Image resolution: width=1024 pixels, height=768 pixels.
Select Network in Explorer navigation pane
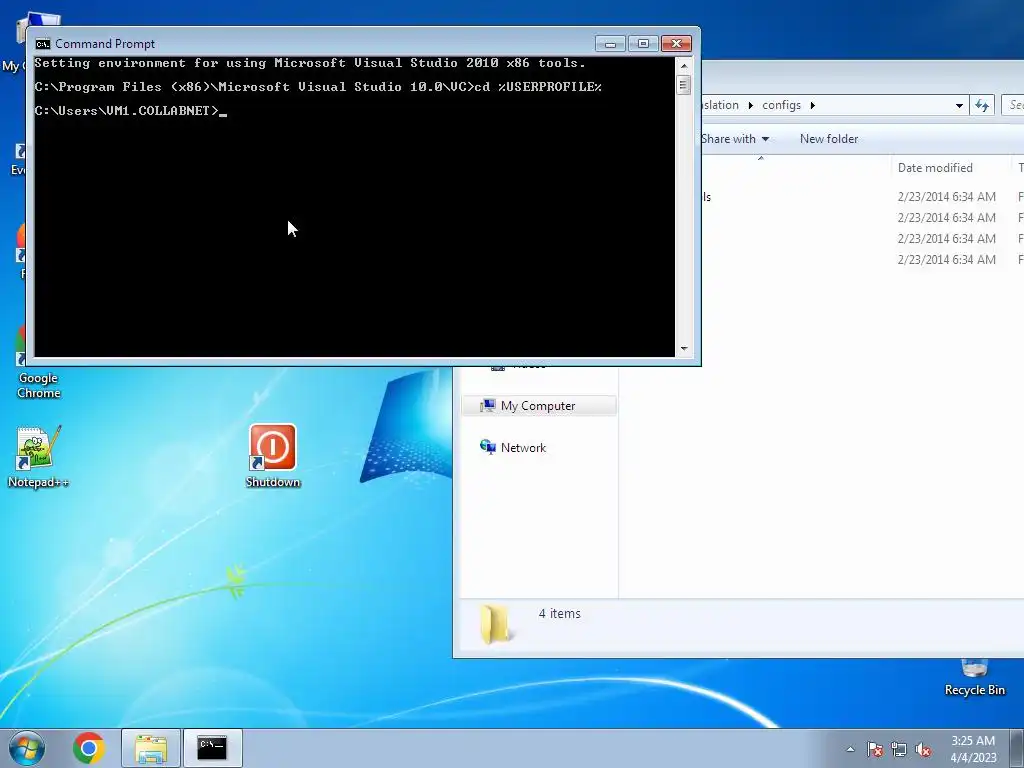click(x=523, y=447)
